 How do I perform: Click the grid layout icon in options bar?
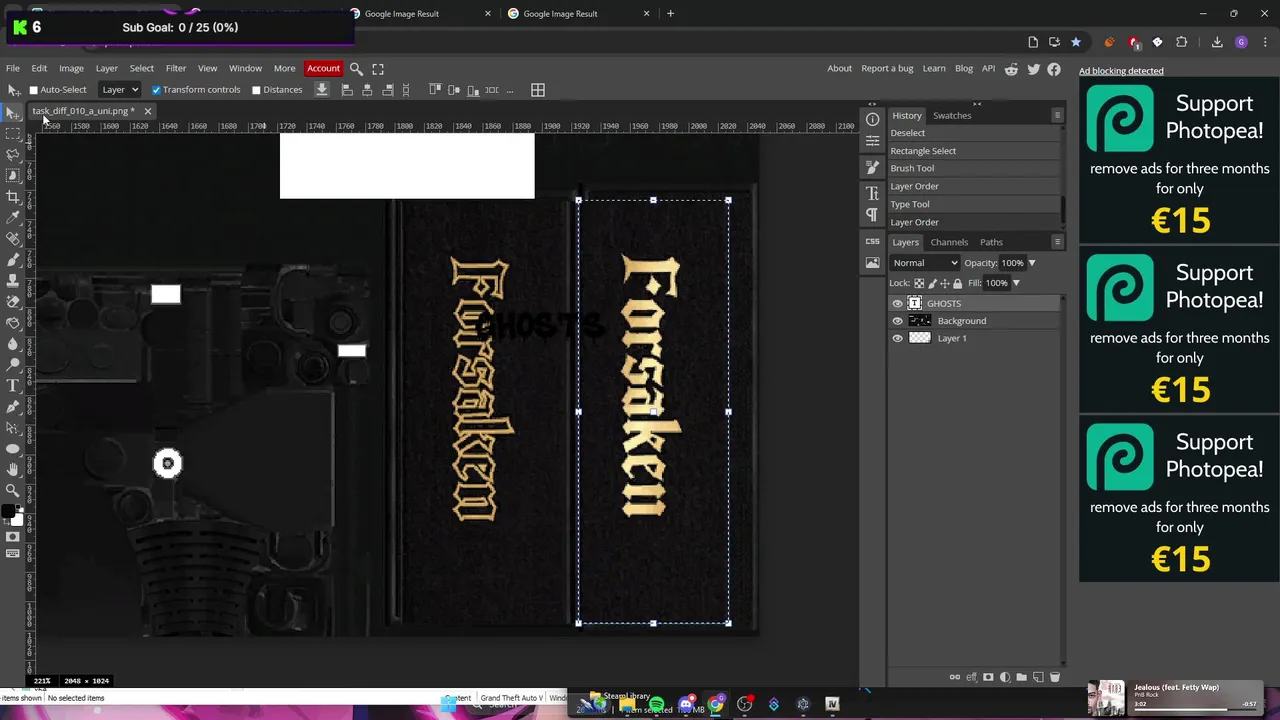click(x=538, y=90)
